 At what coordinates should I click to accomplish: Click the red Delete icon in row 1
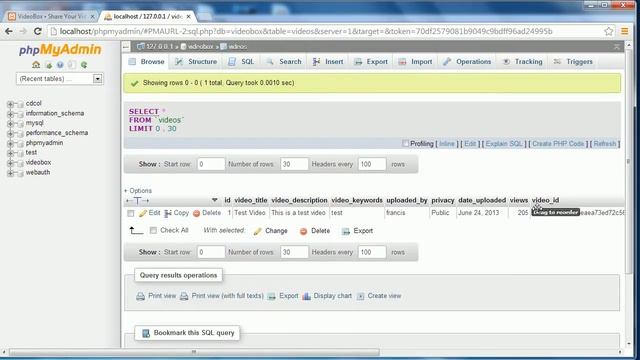tap(196, 213)
